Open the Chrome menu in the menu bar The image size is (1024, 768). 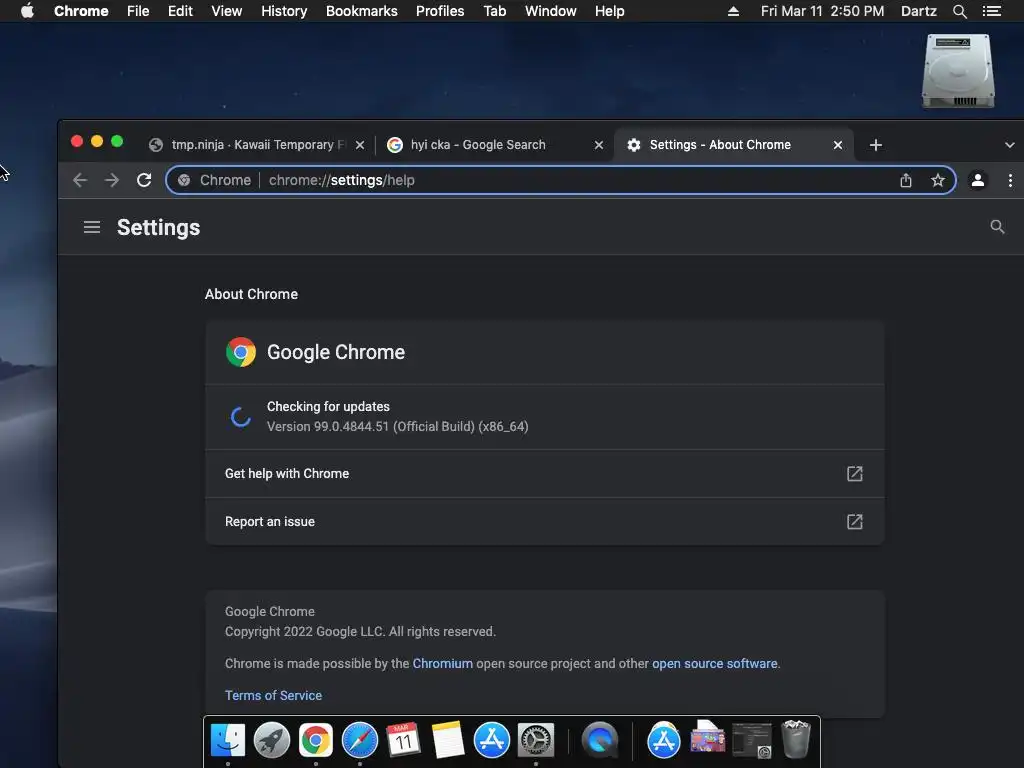pyautogui.click(x=81, y=11)
